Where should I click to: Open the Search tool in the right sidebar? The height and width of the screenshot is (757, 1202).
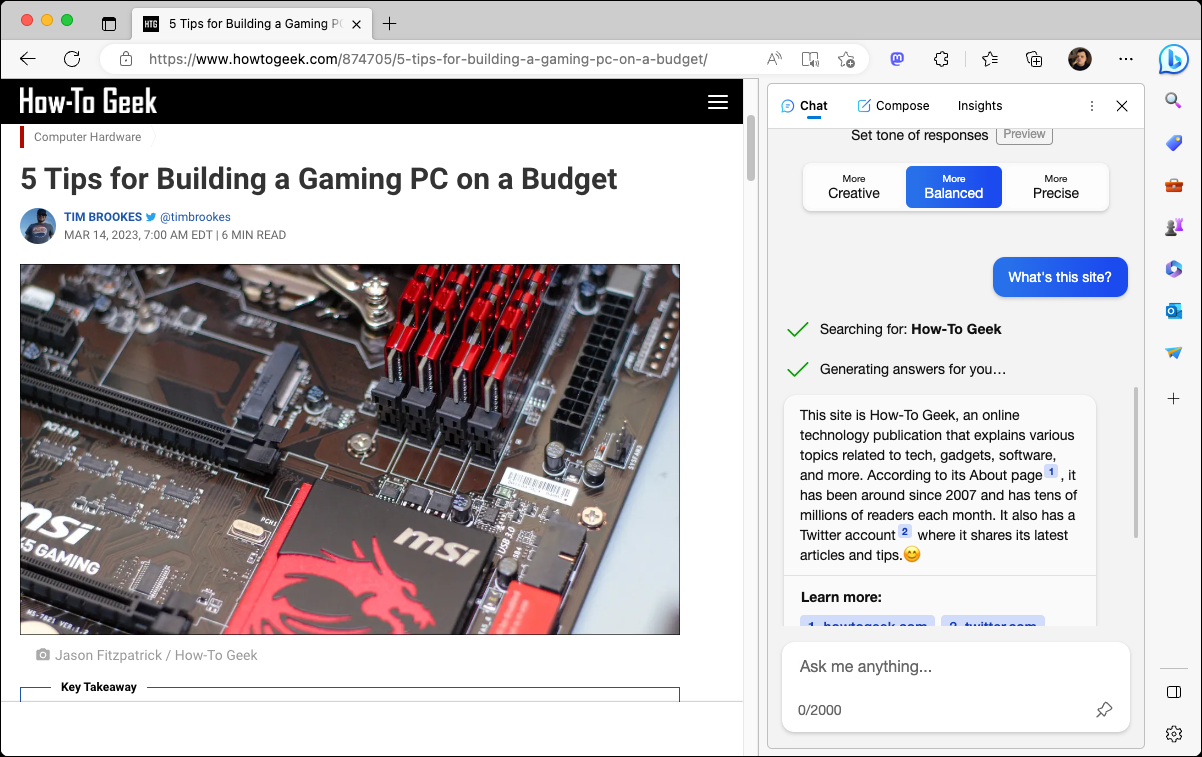coord(1173,100)
